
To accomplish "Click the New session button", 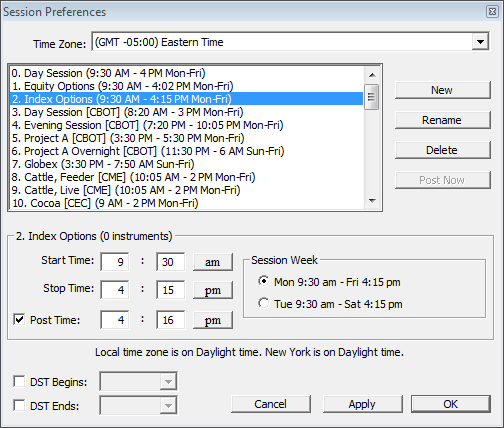I will click(x=443, y=90).
